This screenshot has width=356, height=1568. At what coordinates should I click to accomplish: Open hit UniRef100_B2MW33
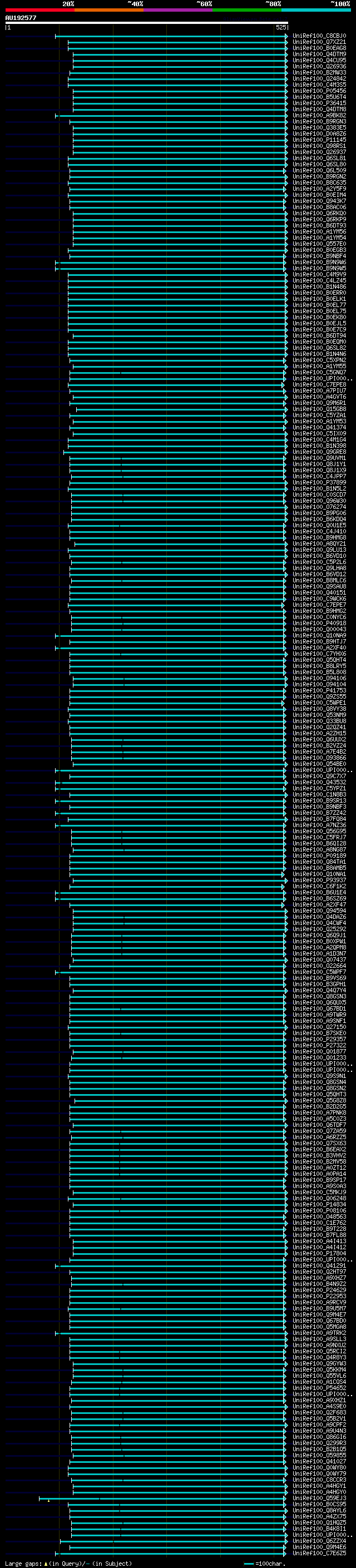319,72
